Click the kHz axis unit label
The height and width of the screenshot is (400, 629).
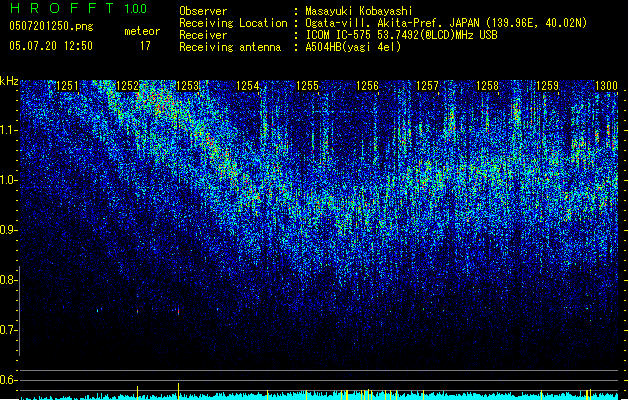coord(9,81)
